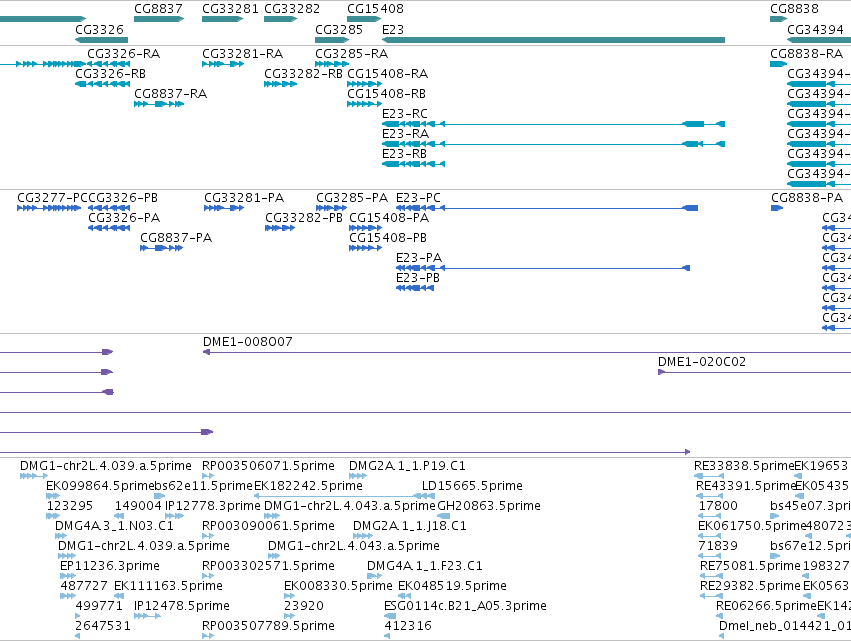
Task: Select the CG33281-RA transcript label
Action: point(243,54)
